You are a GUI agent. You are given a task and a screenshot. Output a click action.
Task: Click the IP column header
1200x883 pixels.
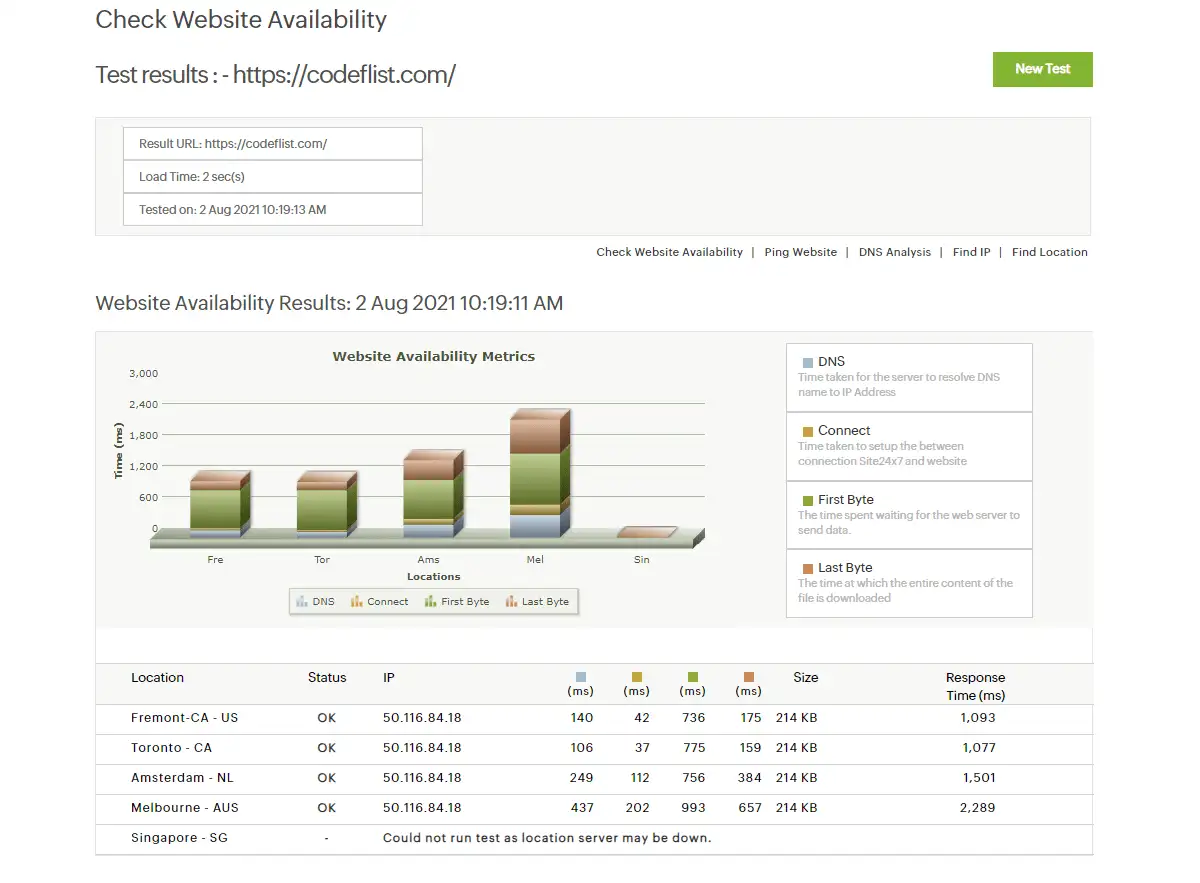(x=389, y=677)
